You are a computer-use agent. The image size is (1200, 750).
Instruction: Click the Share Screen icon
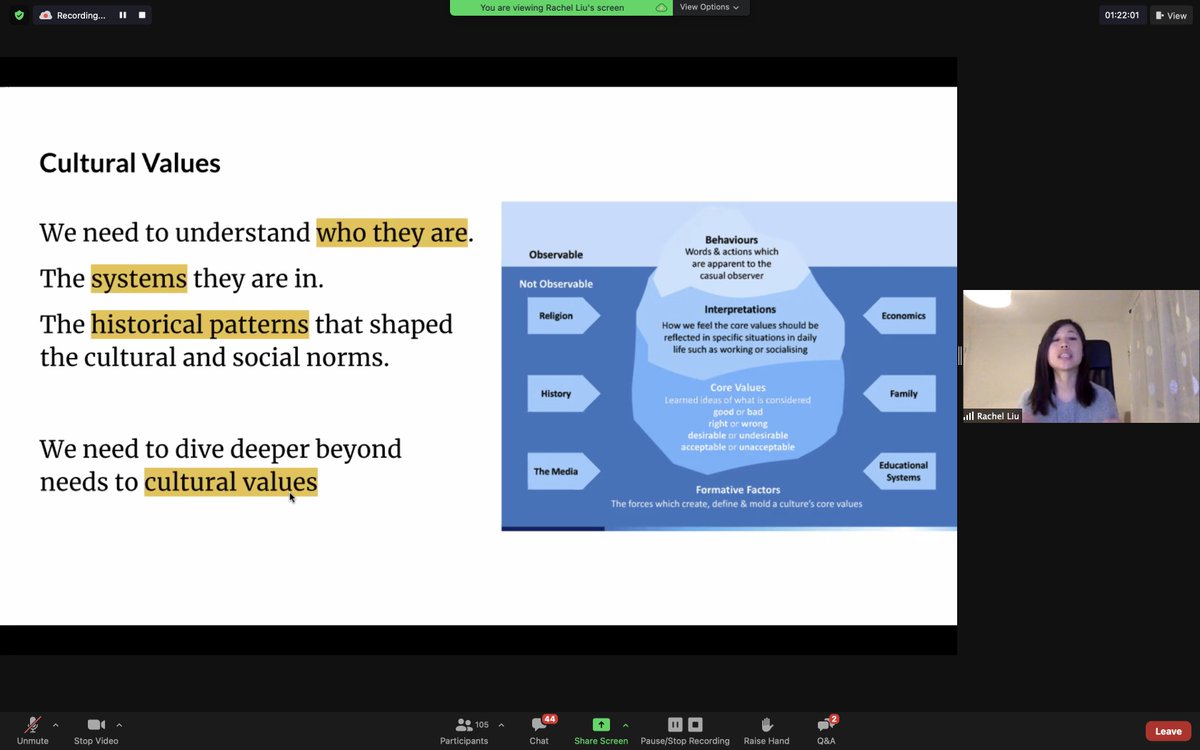(x=600, y=724)
